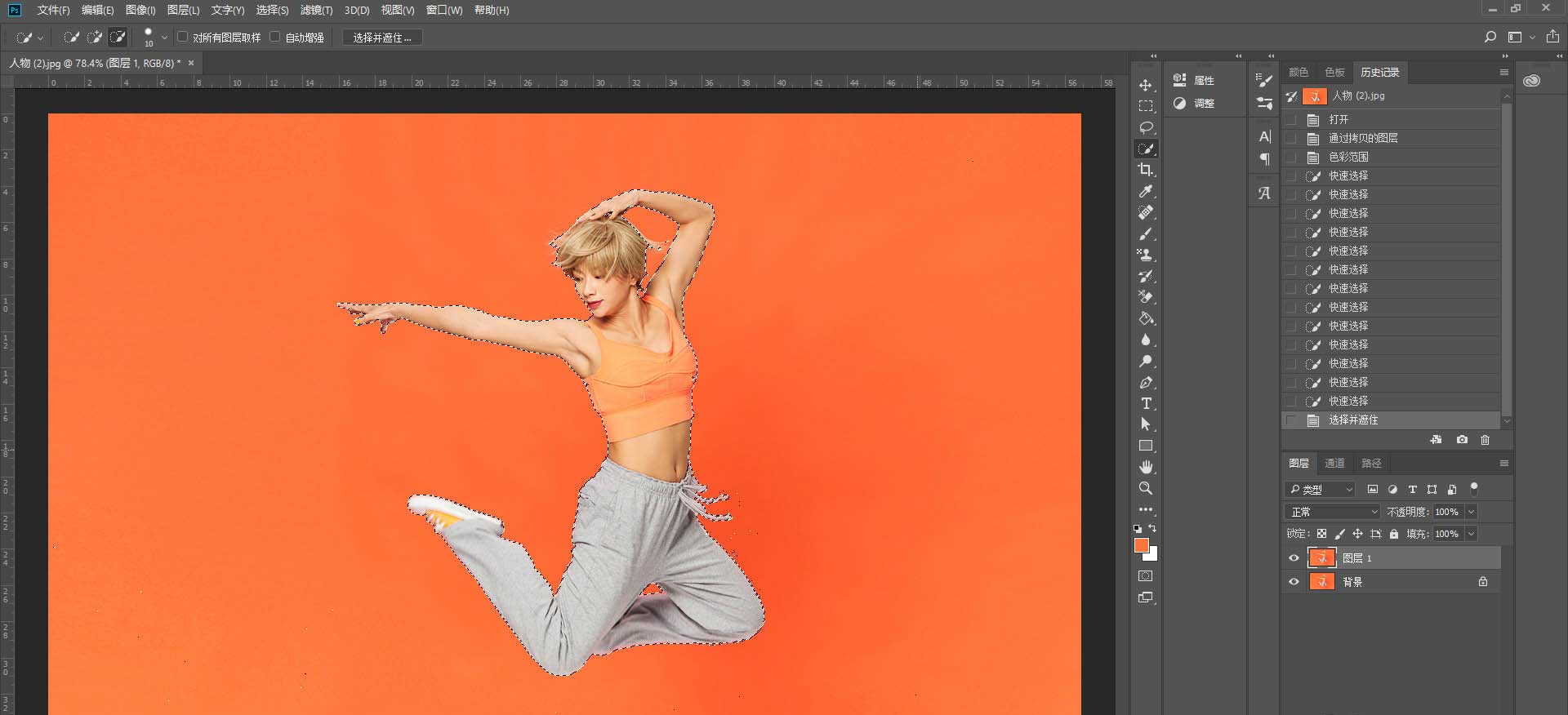Viewport: 1568px width, 715px height.
Task: Select the Lasso tool
Action: click(1146, 127)
